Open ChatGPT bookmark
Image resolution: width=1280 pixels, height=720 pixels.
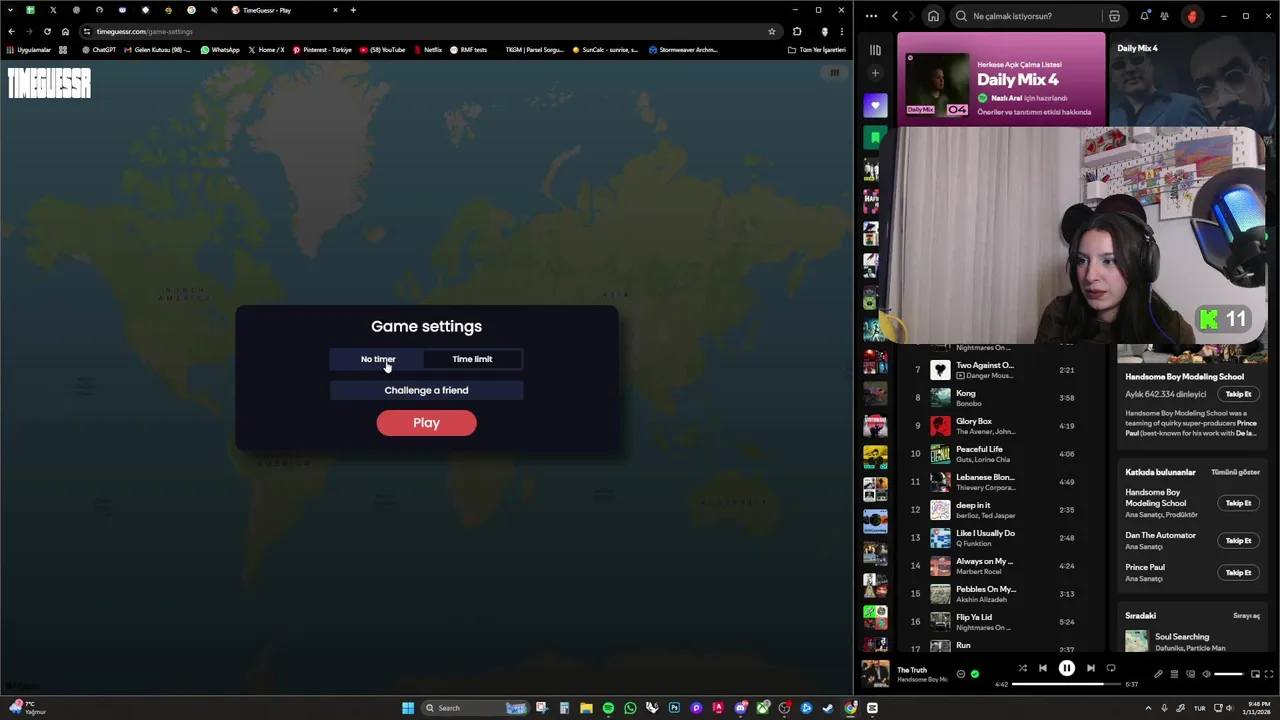pyautogui.click(x=99, y=49)
